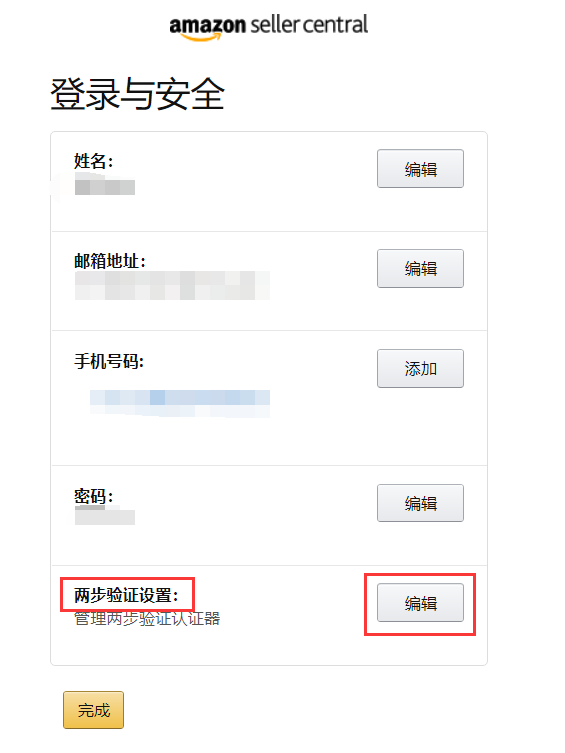Select the 两步验证设置 label

(126, 595)
